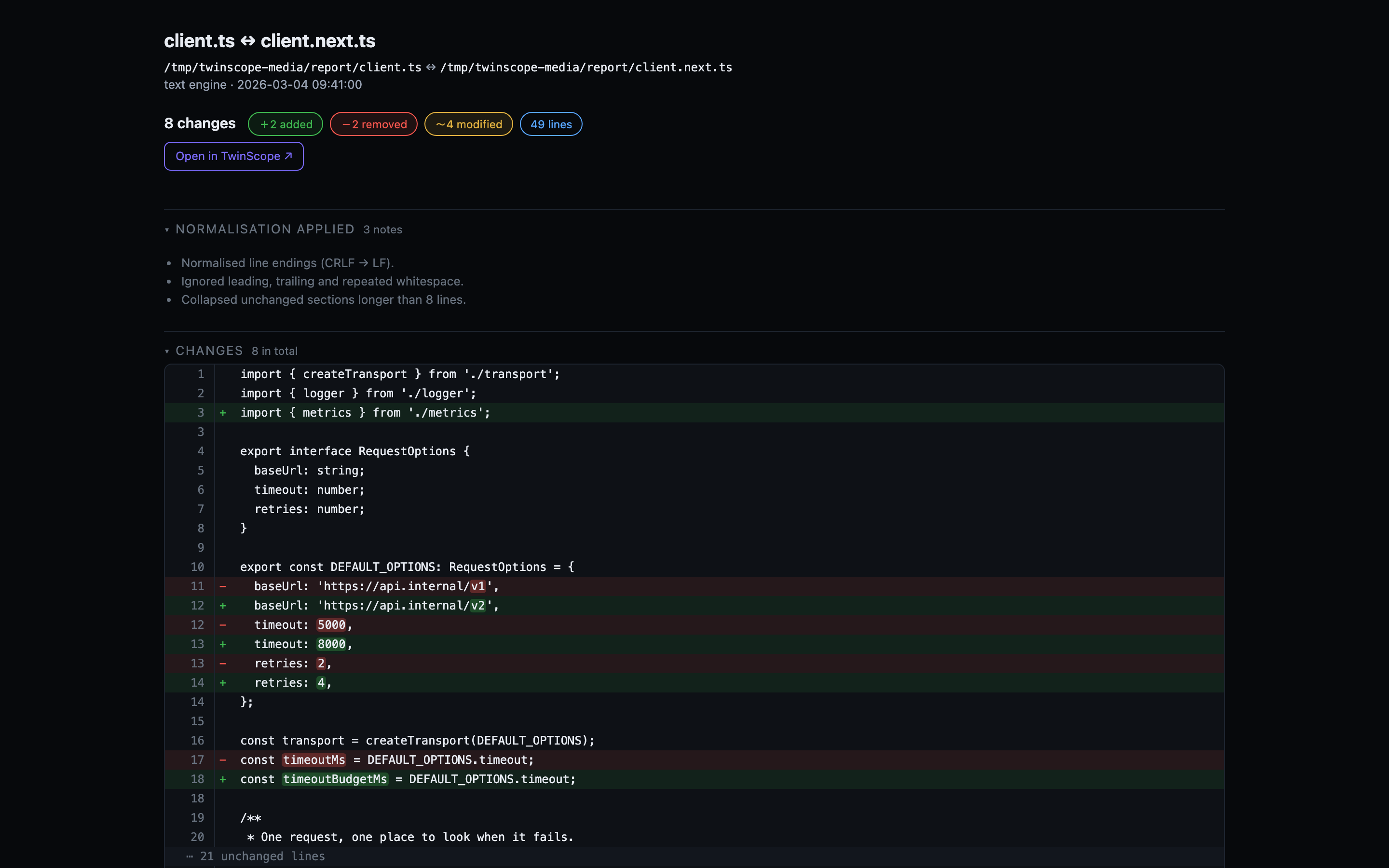Click the plus marker on the timeout 8000 line
1389x868 pixels.
click(x=223, y=644)
